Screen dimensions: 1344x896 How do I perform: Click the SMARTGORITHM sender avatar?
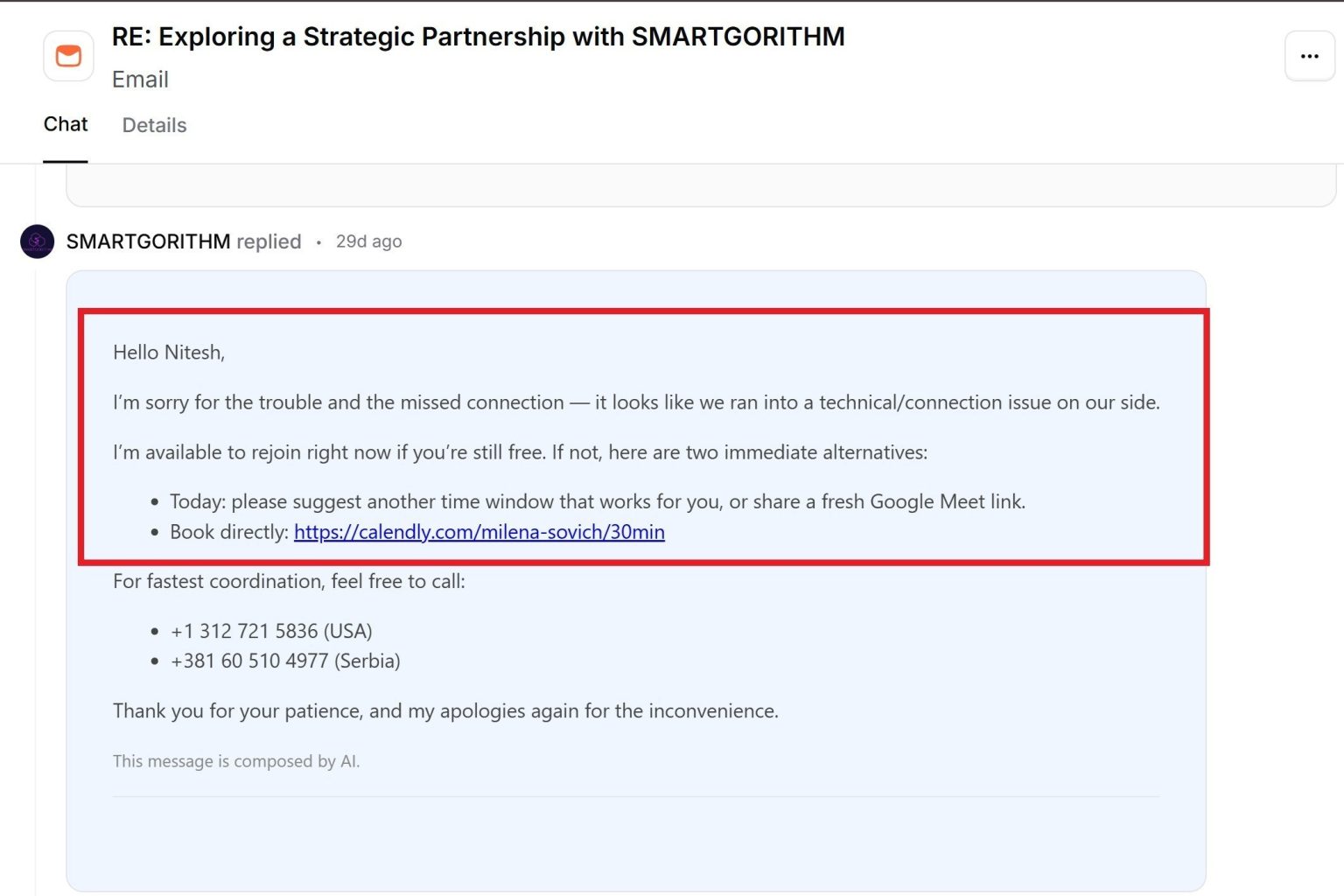pos(37,241)
